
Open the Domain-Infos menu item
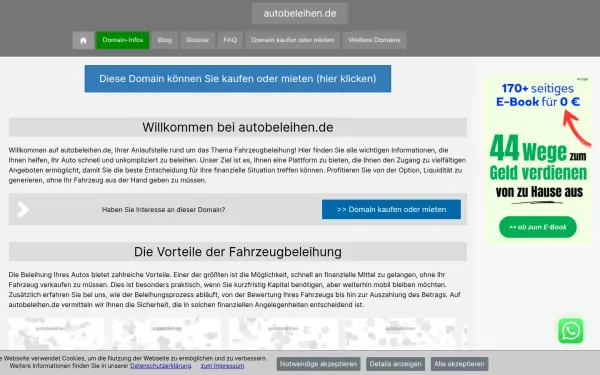click(122, 40)
